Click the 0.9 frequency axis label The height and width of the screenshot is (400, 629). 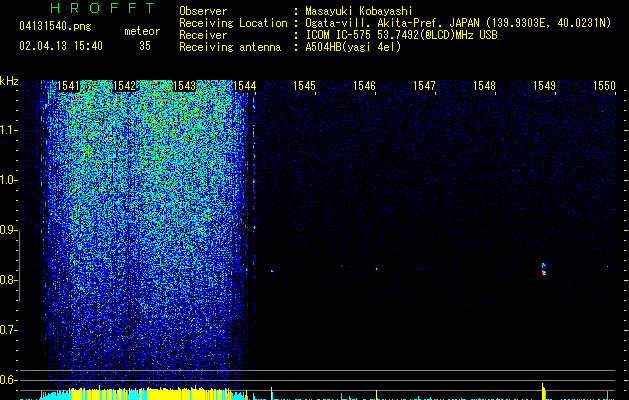coord(8,230)
